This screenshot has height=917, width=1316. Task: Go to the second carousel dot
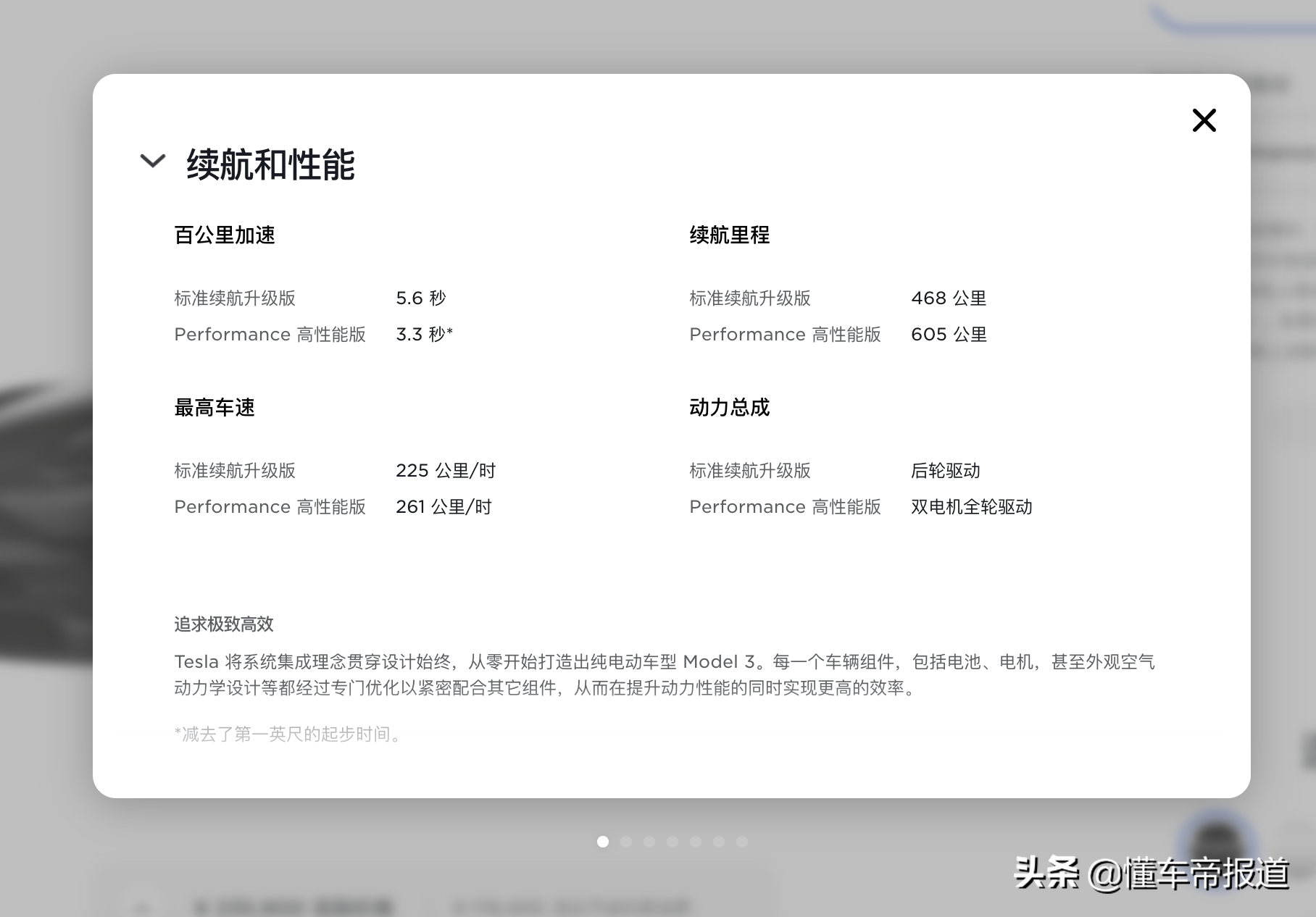point(626,842)
